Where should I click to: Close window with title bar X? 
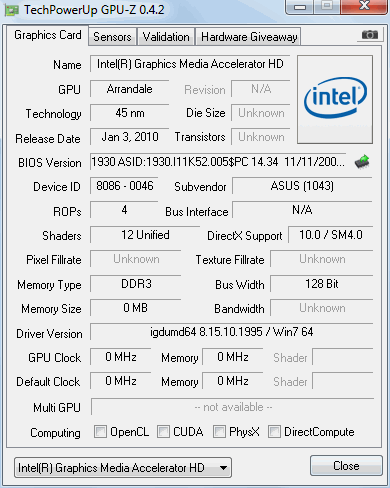click(x=364, y=7)
